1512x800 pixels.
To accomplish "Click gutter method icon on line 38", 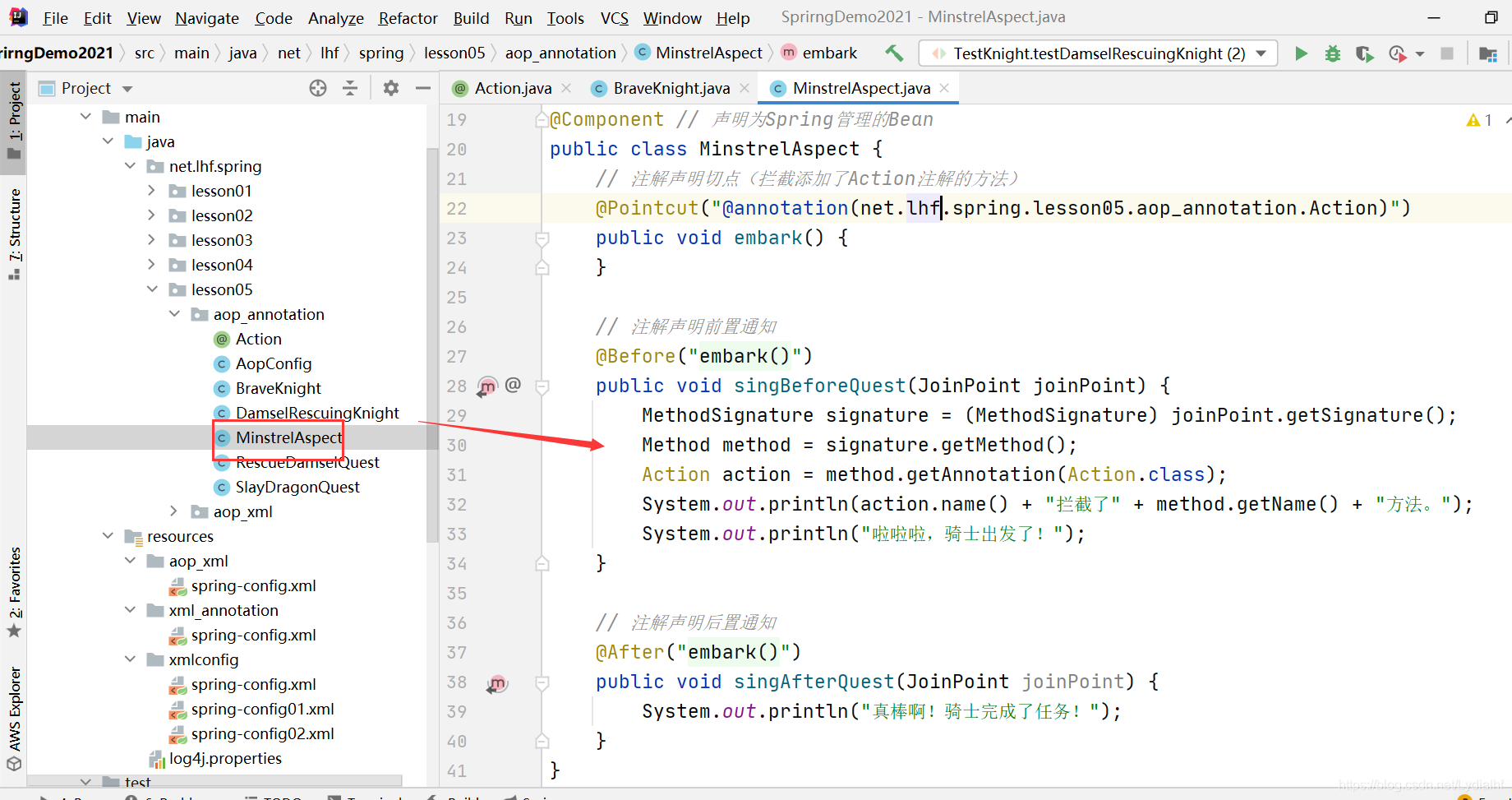I will click(496, 683).
